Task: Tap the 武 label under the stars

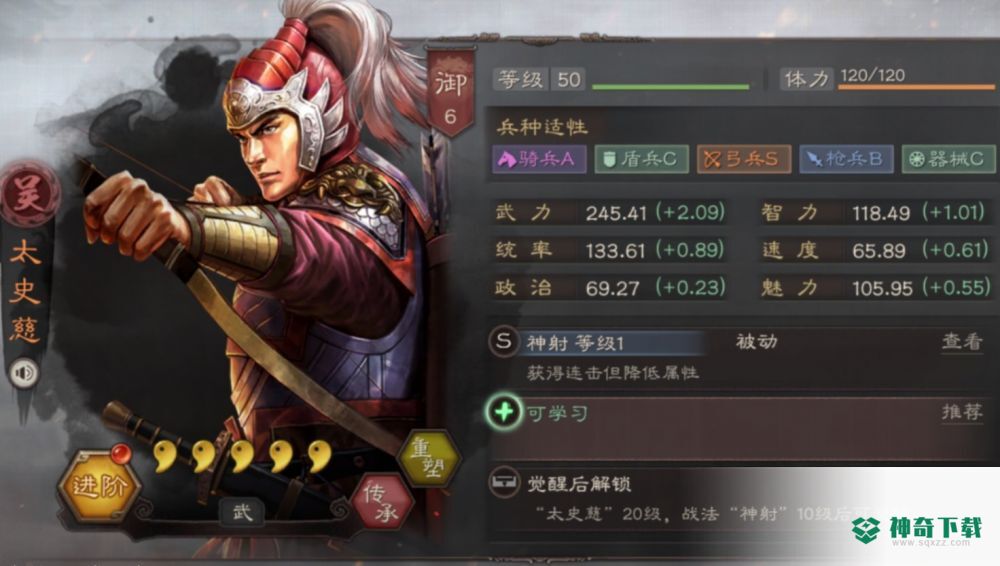Action: 242,512
